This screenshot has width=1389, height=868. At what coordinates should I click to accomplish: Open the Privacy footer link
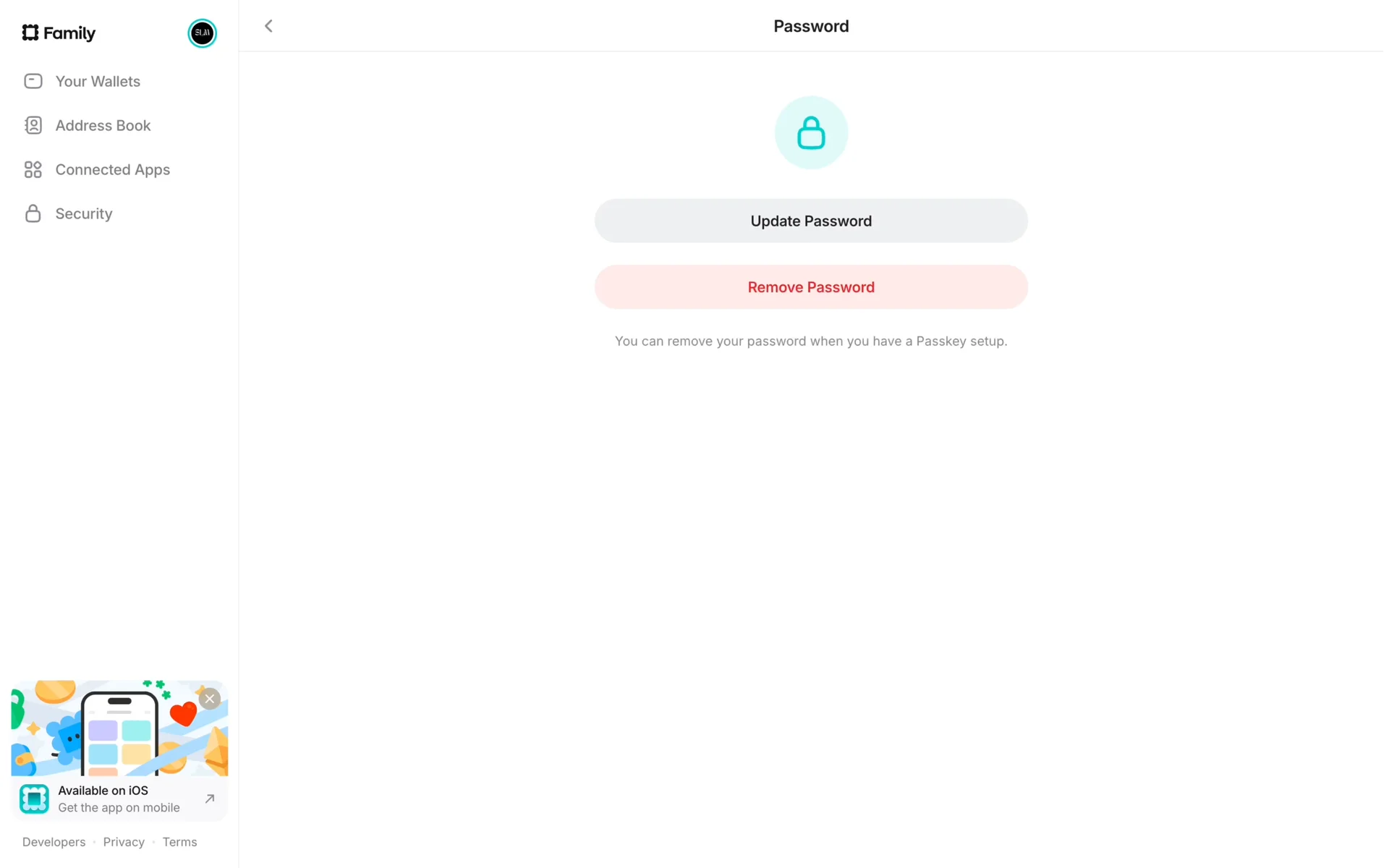click(x=124, y=842)
